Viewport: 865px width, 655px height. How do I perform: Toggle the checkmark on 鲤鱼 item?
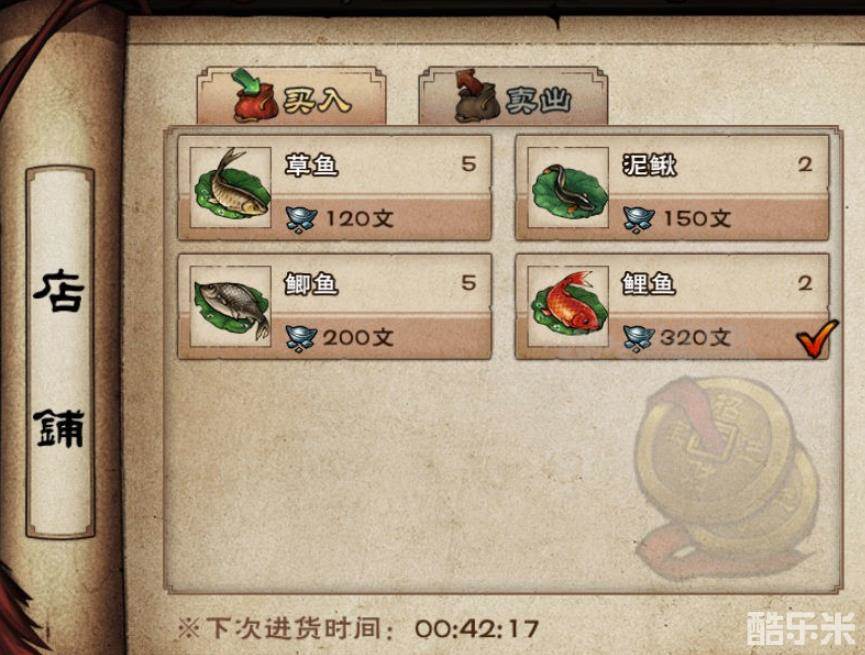pos(816,339)
